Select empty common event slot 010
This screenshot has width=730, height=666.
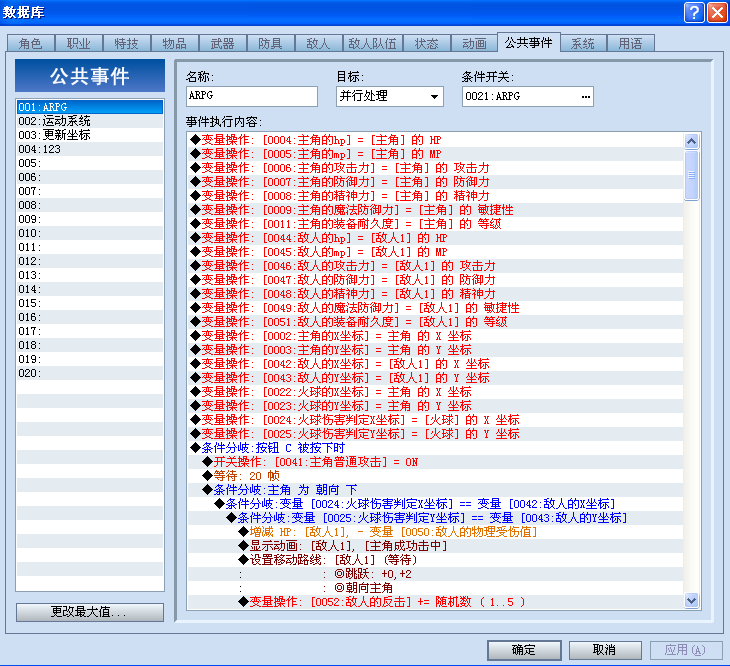point(90,233)
